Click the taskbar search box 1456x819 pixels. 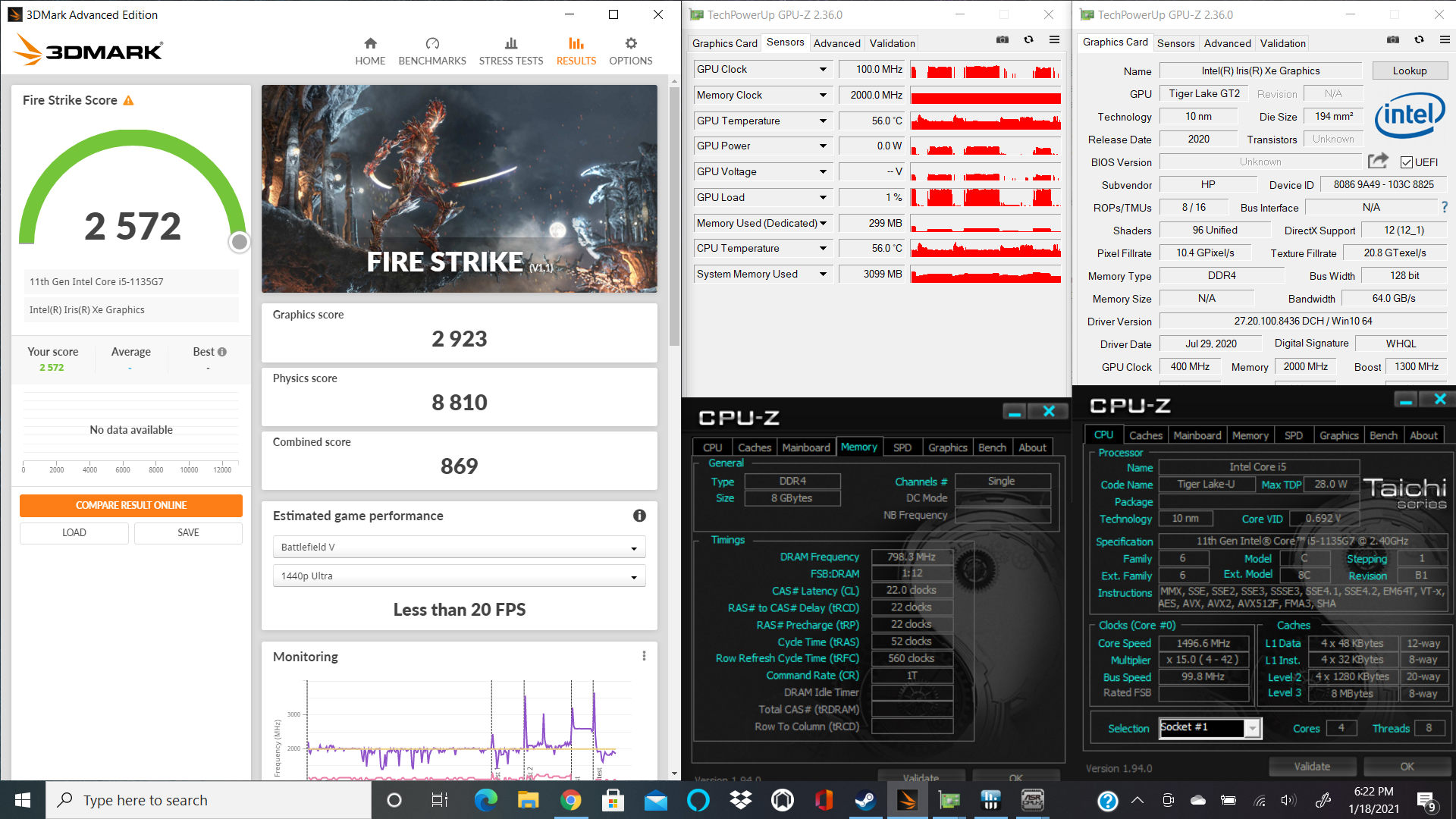[209, 800]
